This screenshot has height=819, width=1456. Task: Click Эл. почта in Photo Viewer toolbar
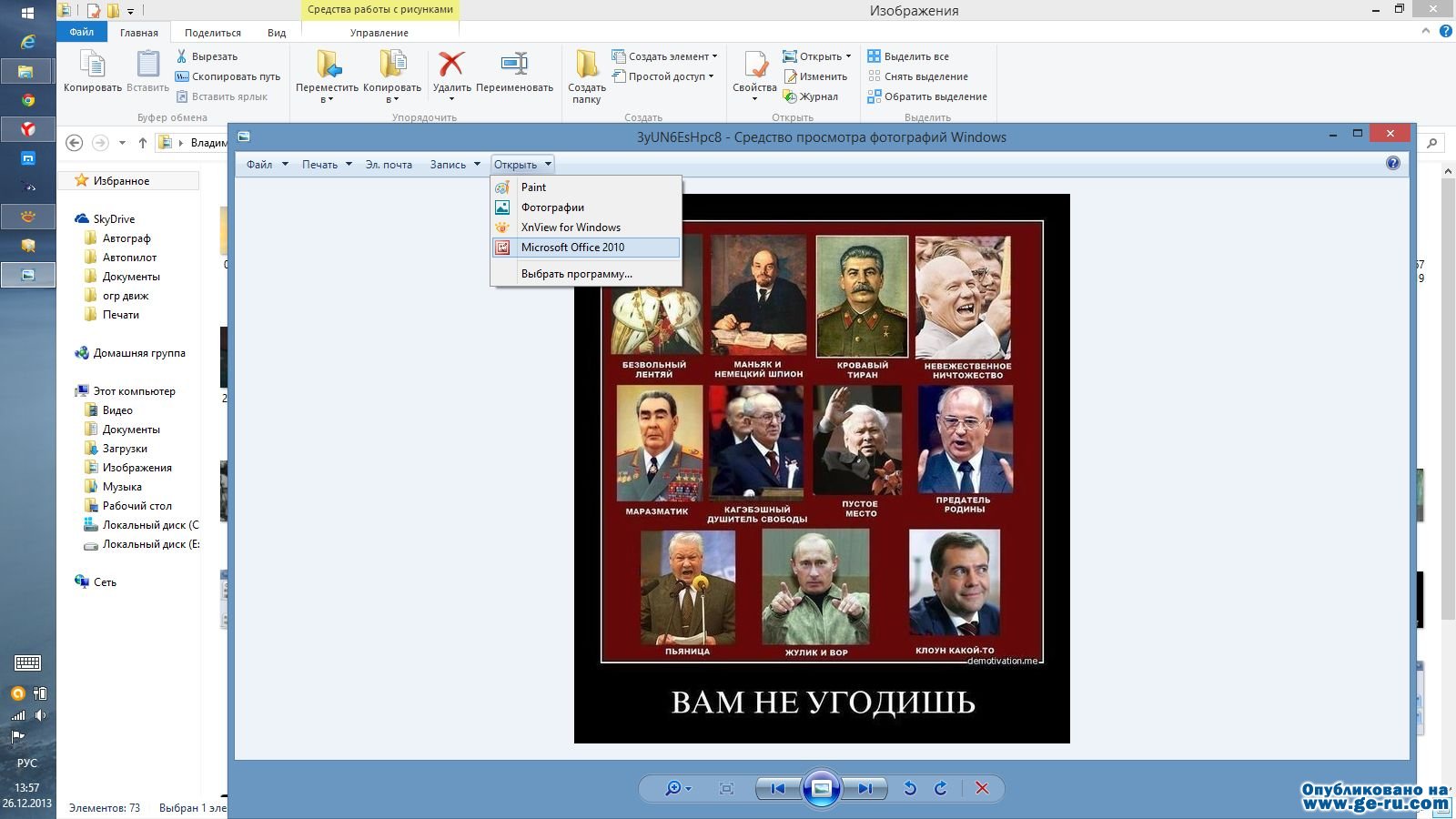pos(389,165)
